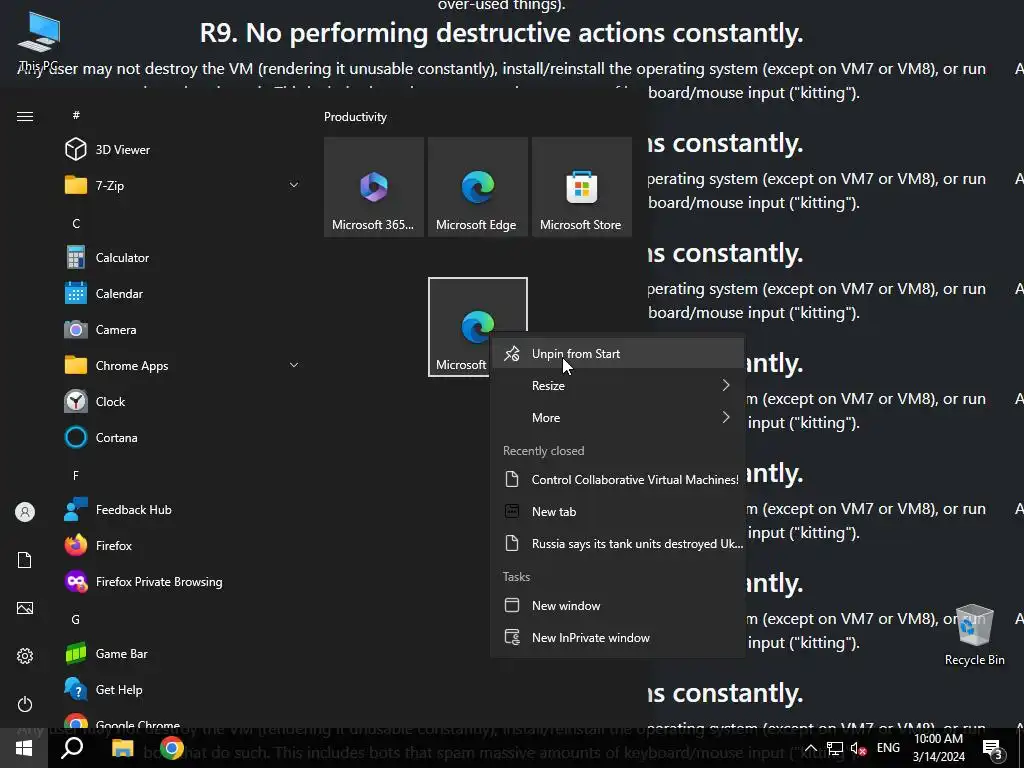Open the user account icon in Start
Screen dimensions: 1024x768
(25, 512)
